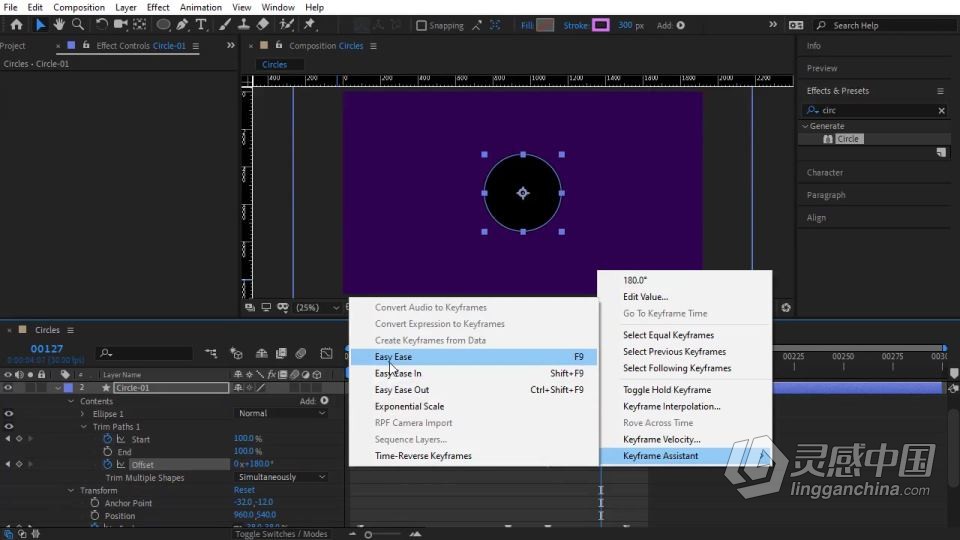The width and height of the screenshot is (960, 540).
Task: Collapse the Trim Paths 1 group
Action: point(84,427)
